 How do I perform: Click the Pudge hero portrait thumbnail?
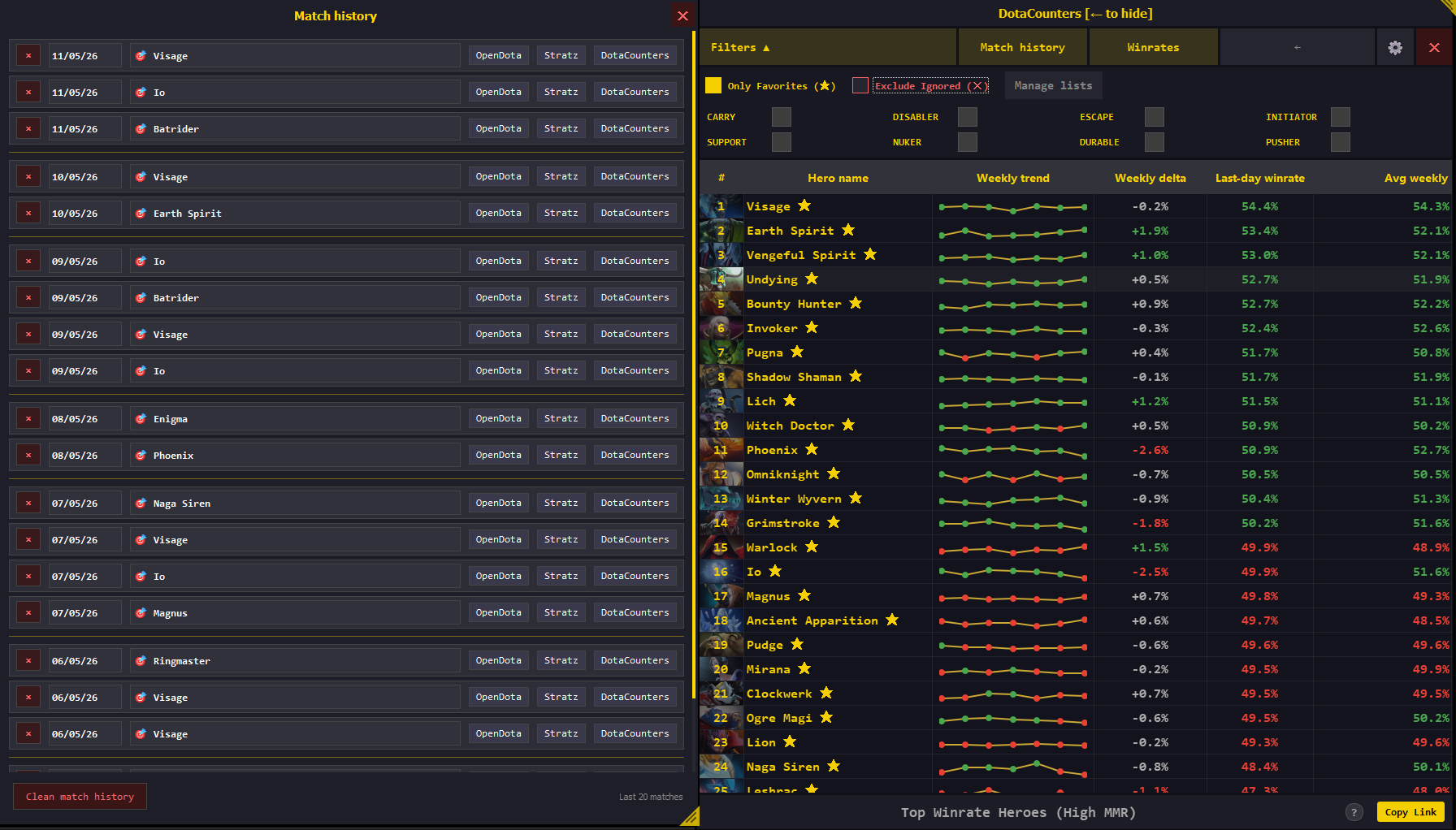721,645
